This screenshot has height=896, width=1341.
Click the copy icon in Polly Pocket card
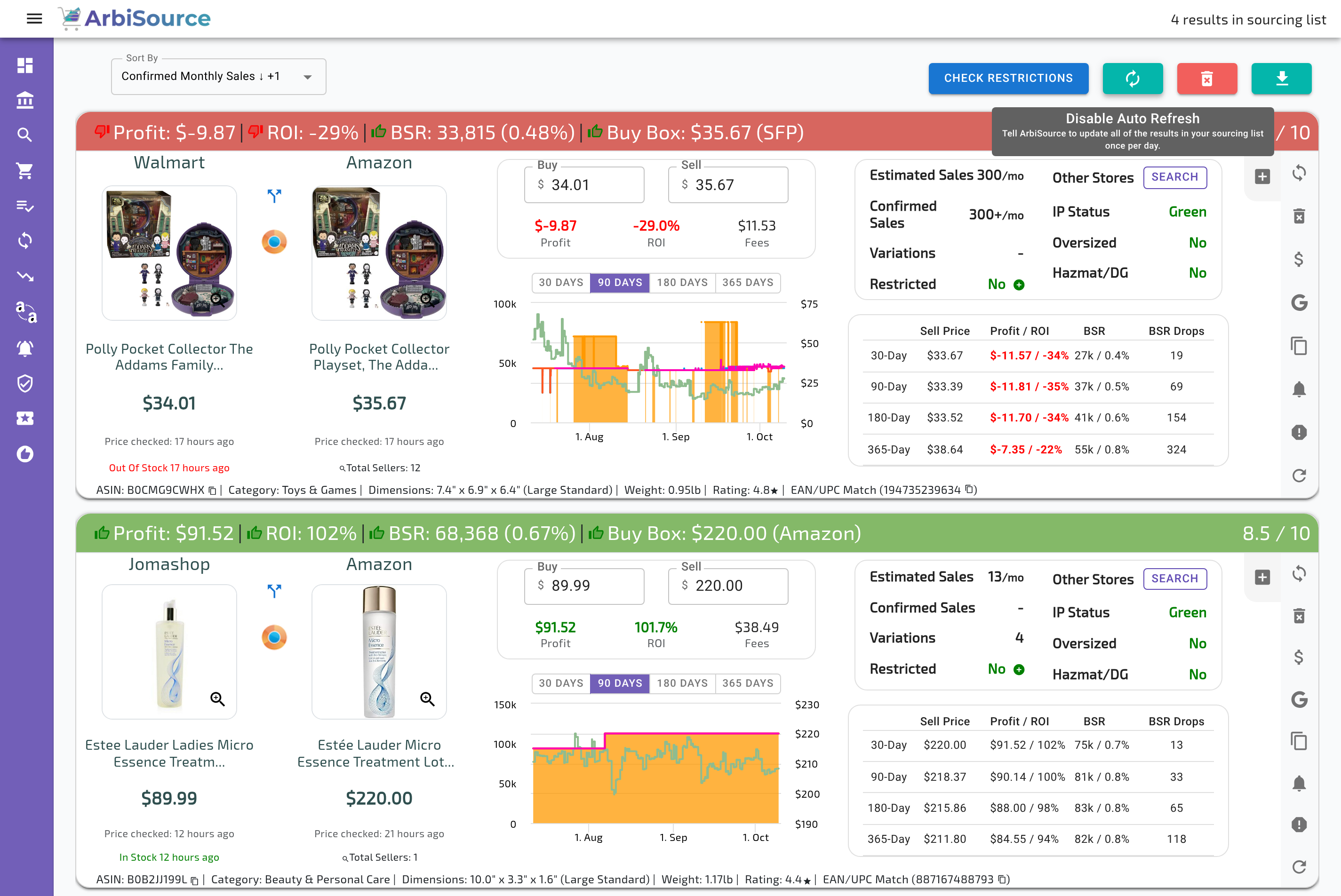pos(1299,346)
